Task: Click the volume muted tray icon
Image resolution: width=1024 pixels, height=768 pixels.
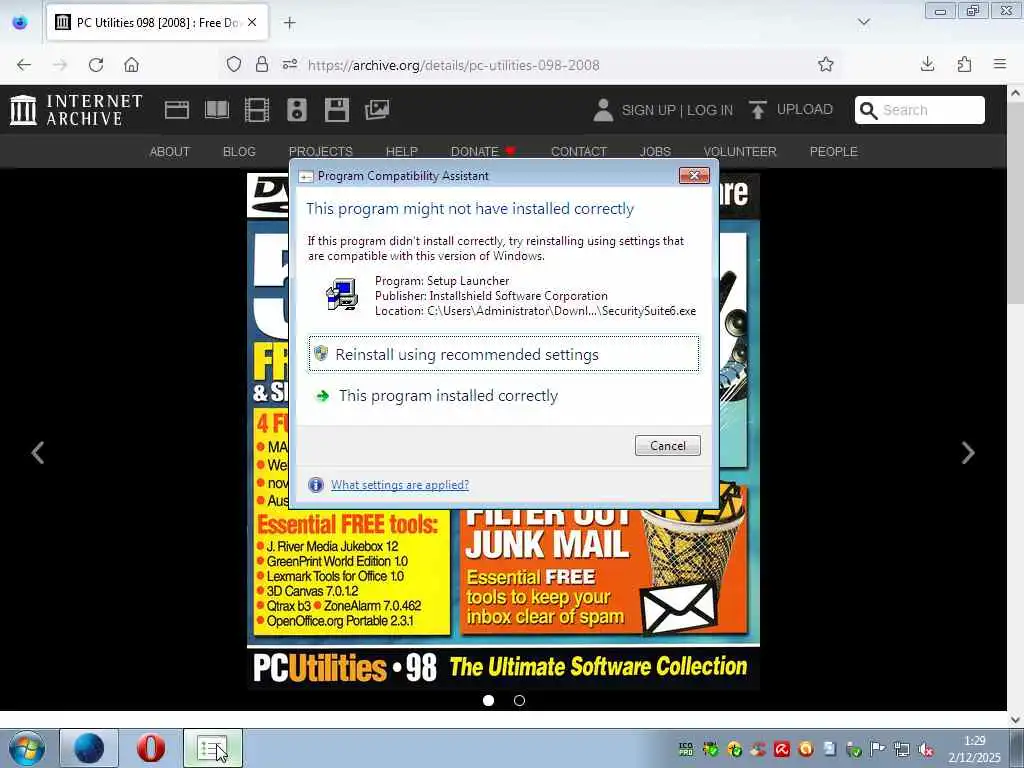Action: click(x=926, y=749)
